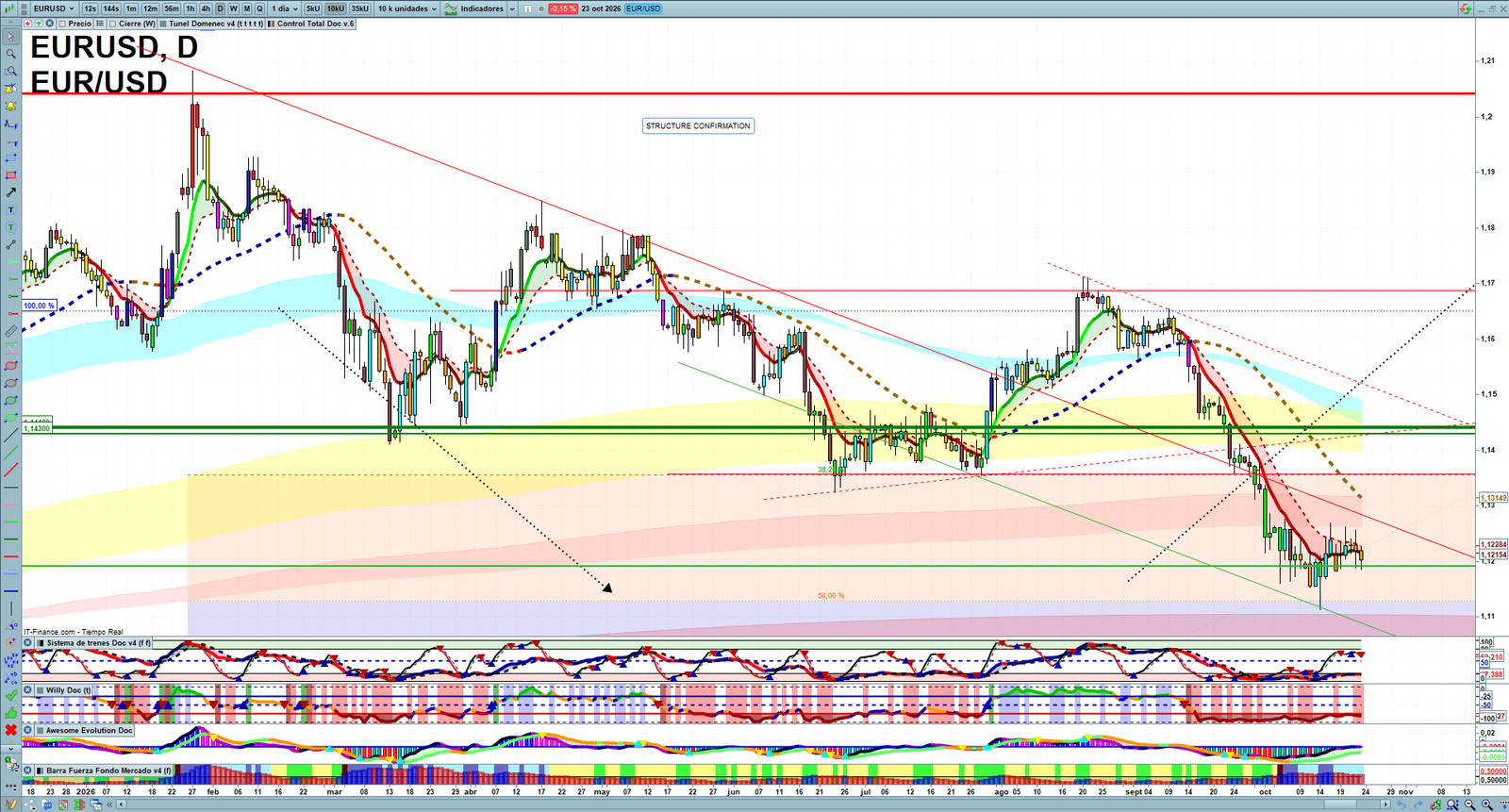Switch to the W weekly timeframe
Viewport: 1509px width, 812px height.
coord(233,8)
